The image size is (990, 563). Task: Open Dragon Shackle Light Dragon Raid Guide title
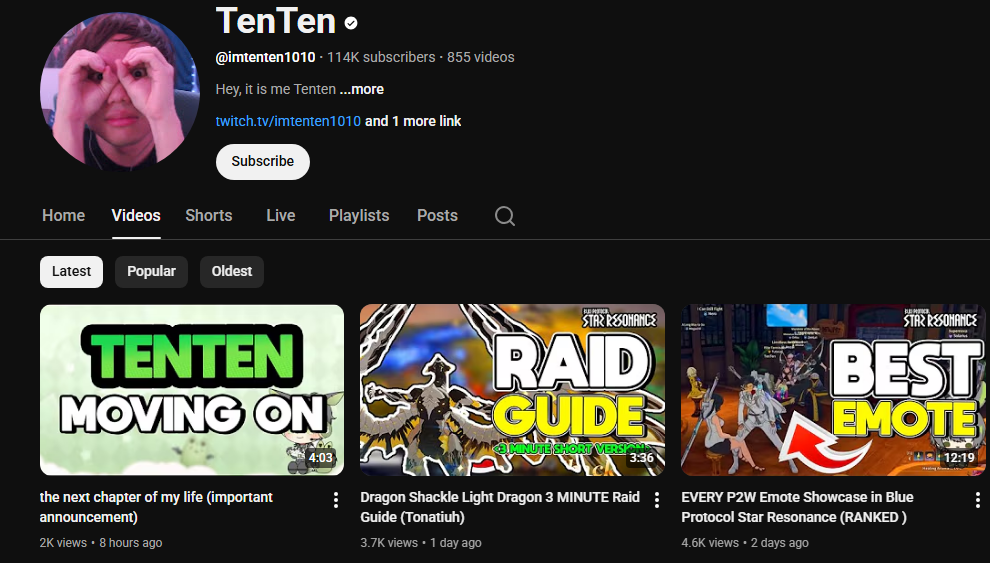pyautogui.click(x=500, y=507)
